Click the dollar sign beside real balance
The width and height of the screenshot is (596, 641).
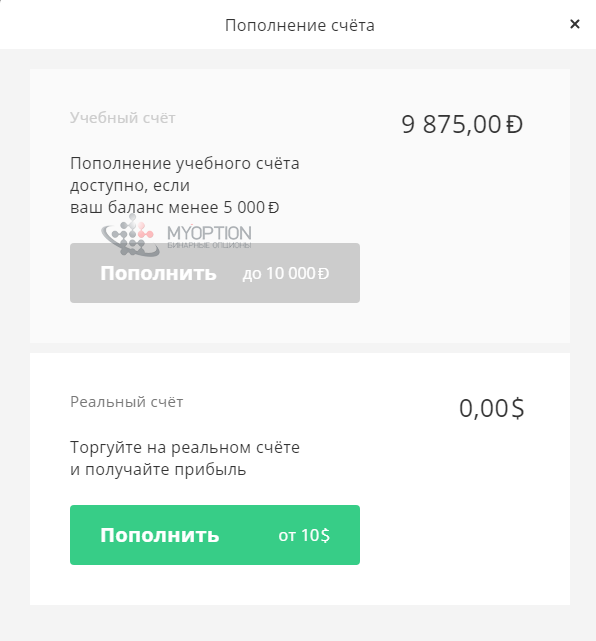518,408
